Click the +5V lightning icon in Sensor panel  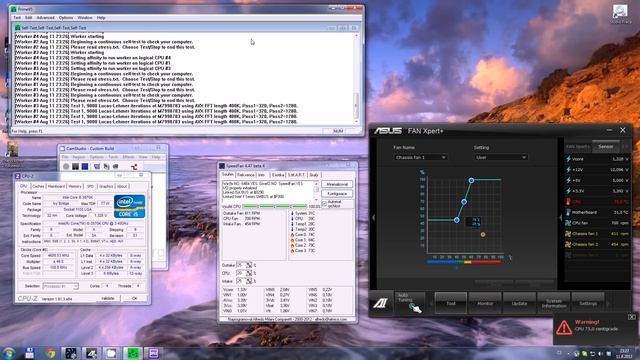click(568, 180)
